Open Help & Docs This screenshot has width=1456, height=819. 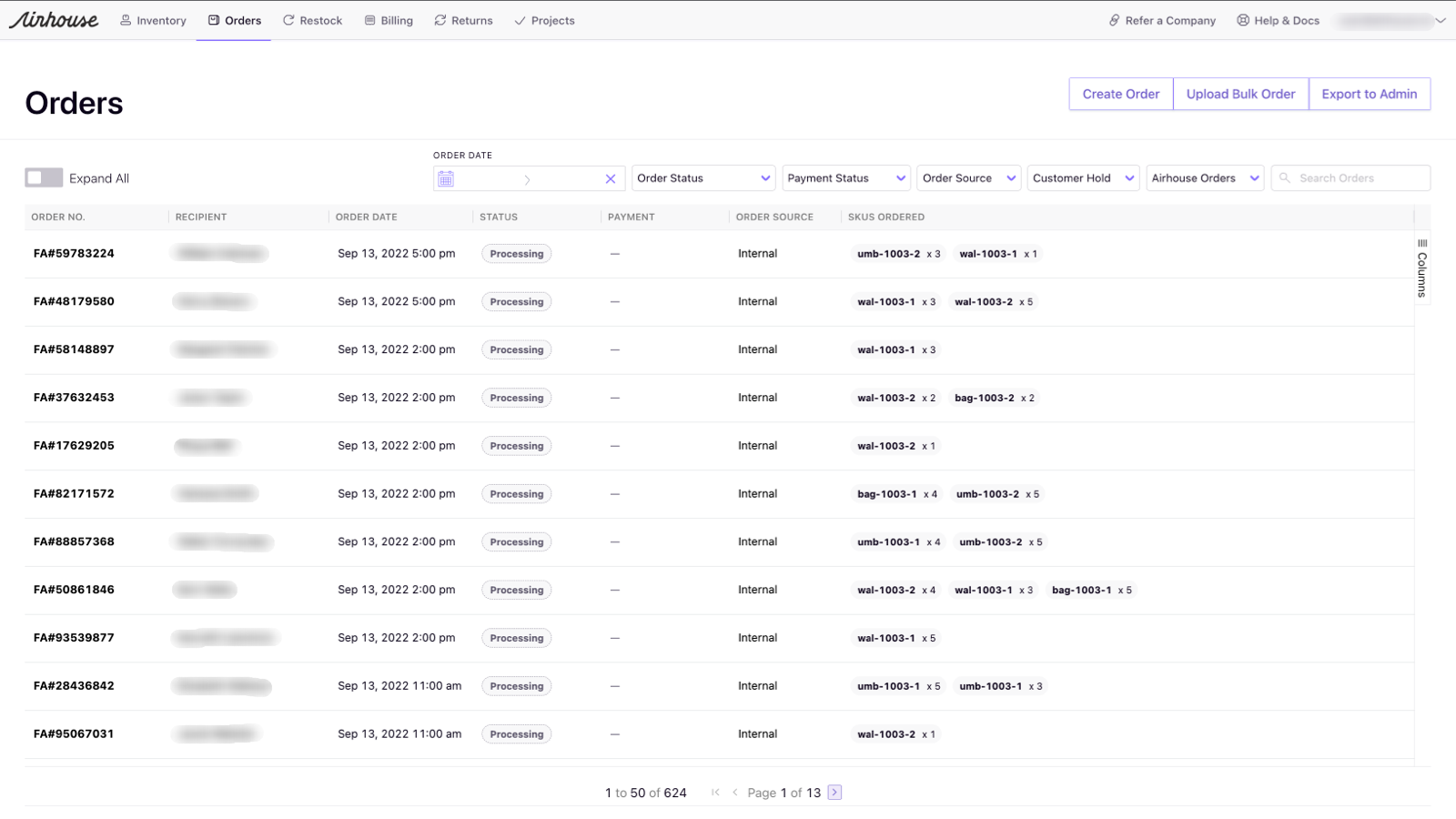(1278, 20)
